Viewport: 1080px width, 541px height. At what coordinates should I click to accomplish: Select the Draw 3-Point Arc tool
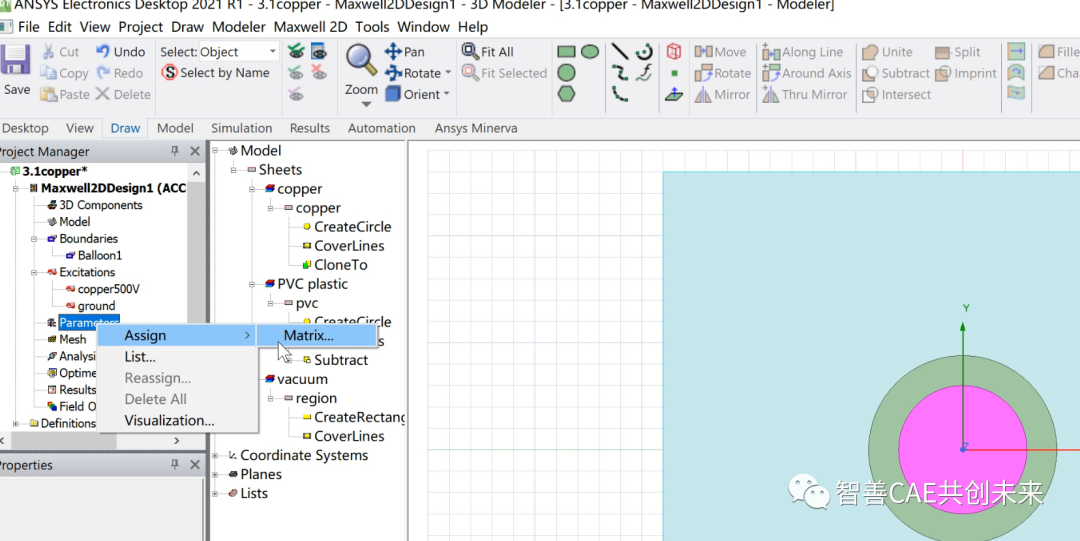[620, 94]
